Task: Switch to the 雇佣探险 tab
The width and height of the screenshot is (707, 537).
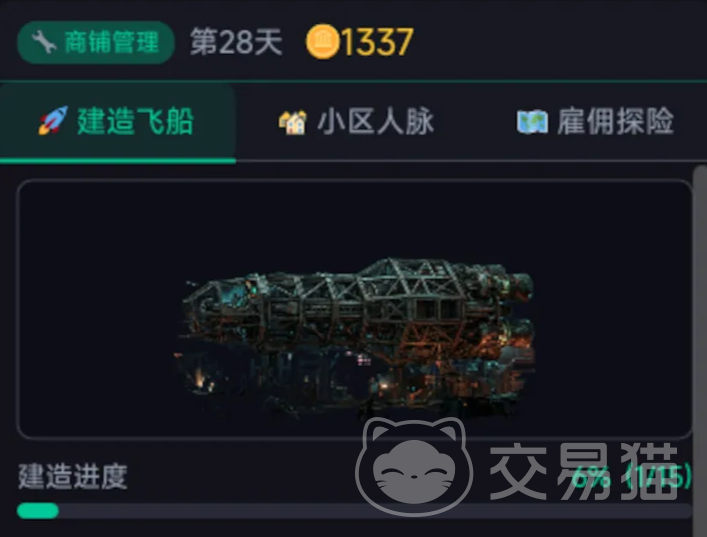Action: click(595, 122)
